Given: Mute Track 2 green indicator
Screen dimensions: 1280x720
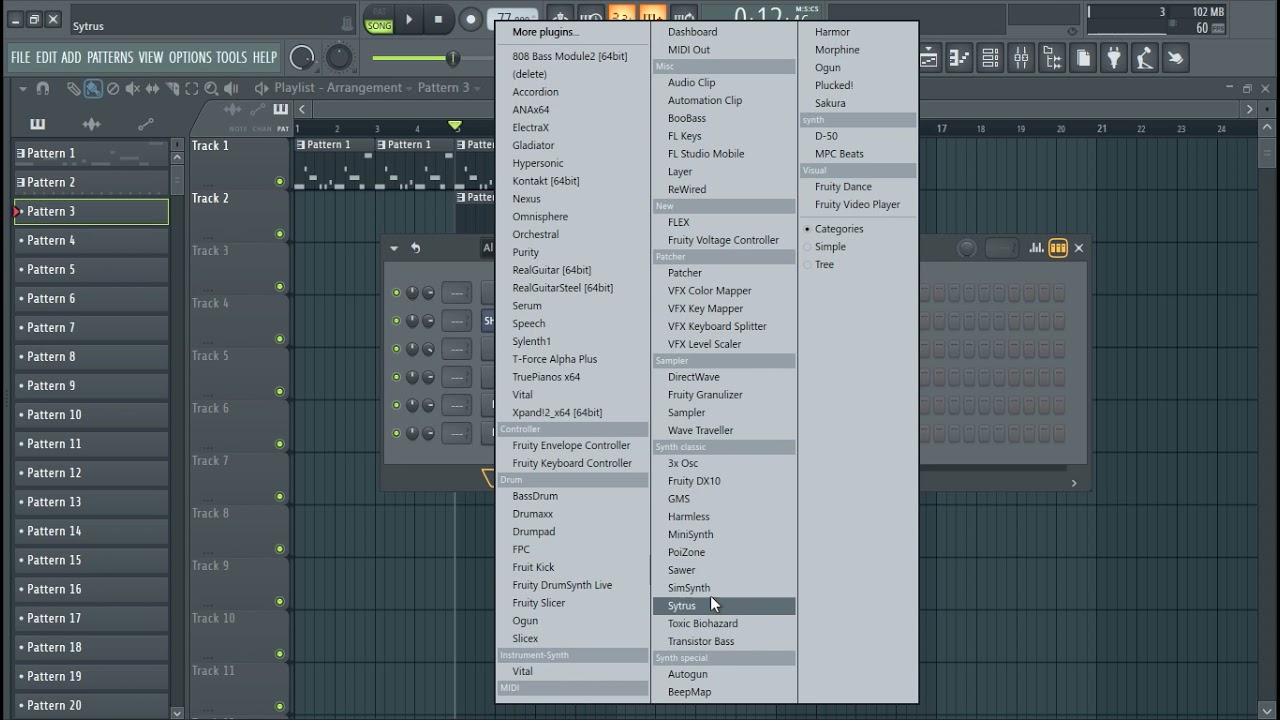Looking at the screenshot, I should click(279, 234).
